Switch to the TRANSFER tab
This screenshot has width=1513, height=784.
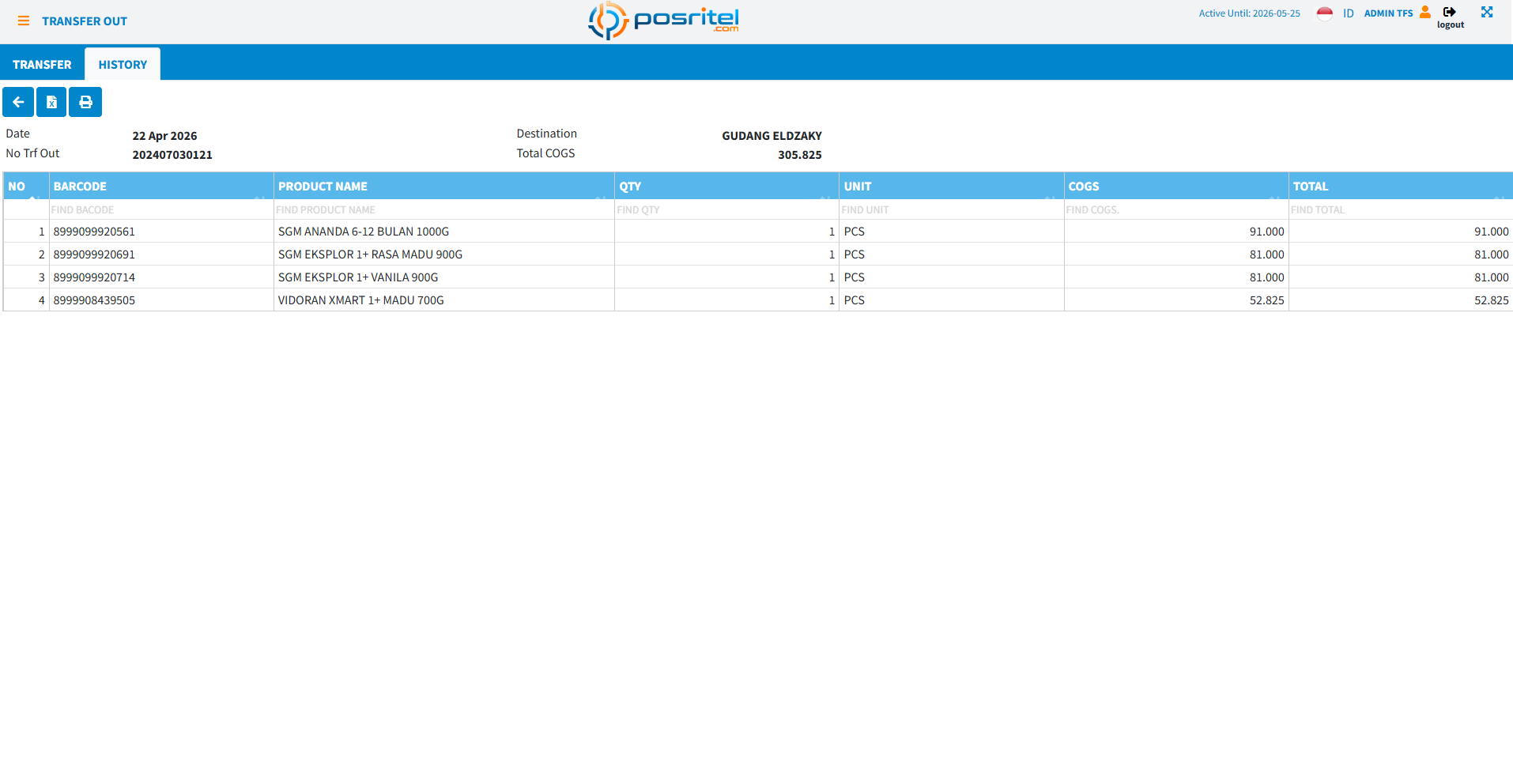42,65
